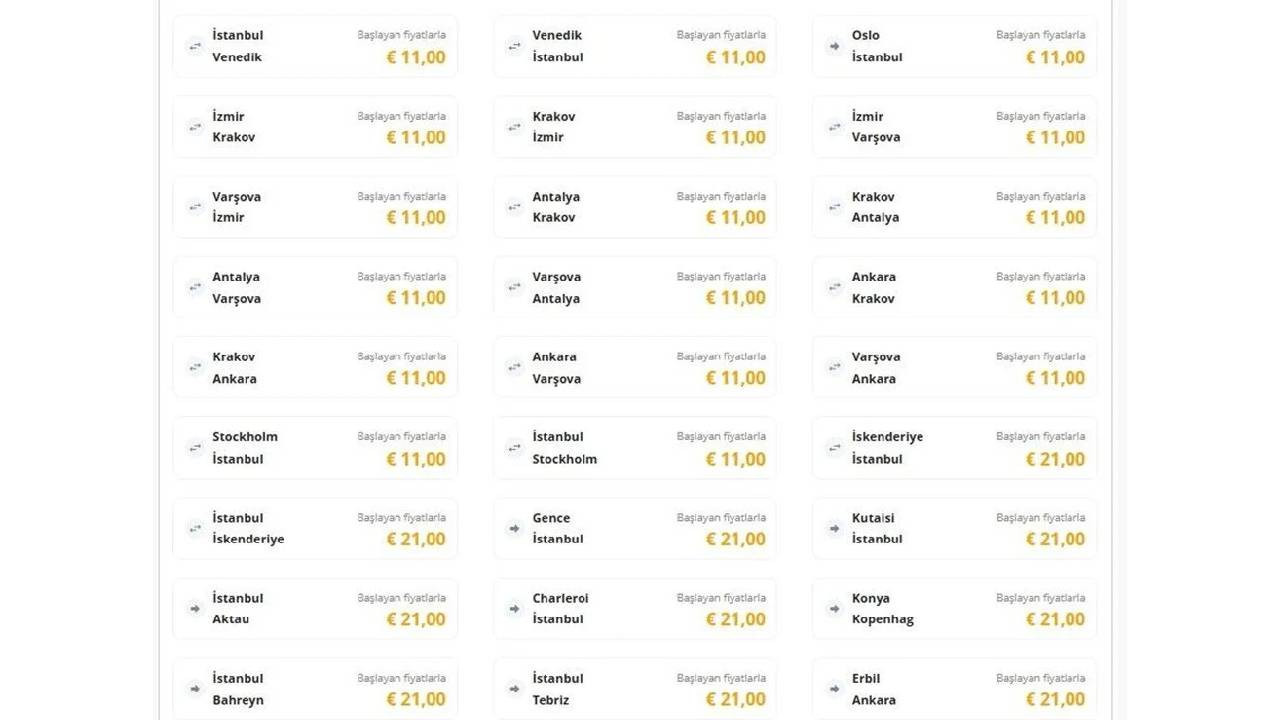Screen dimensions: 1280x720
Task: Click one-way arrow icon for İstanbul–Bahreyn
Action: (x=195, y=688)
